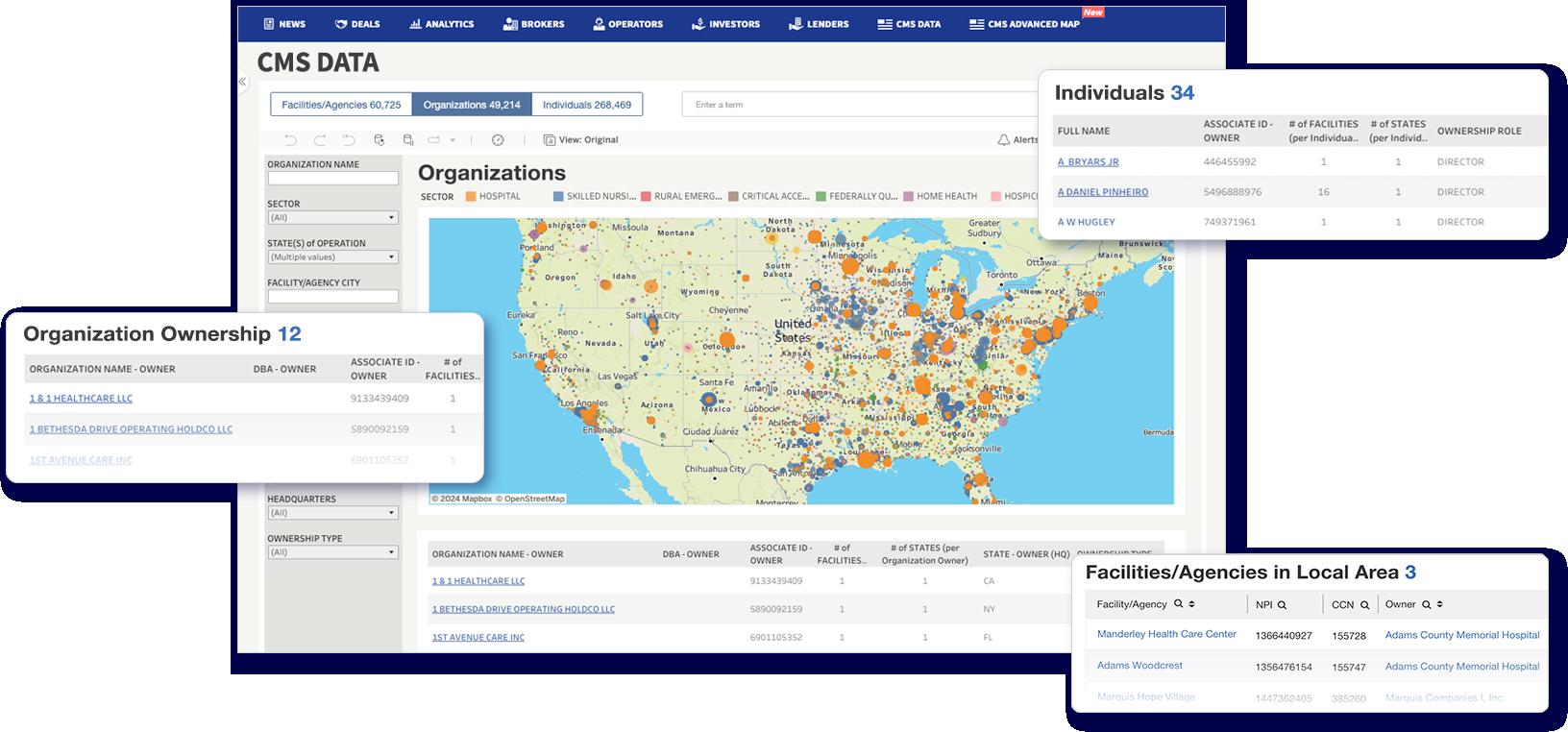
Task: Open Adams County Memorial Hospital in Adams Woodcrest row
Action: [x=1462, y=667]
